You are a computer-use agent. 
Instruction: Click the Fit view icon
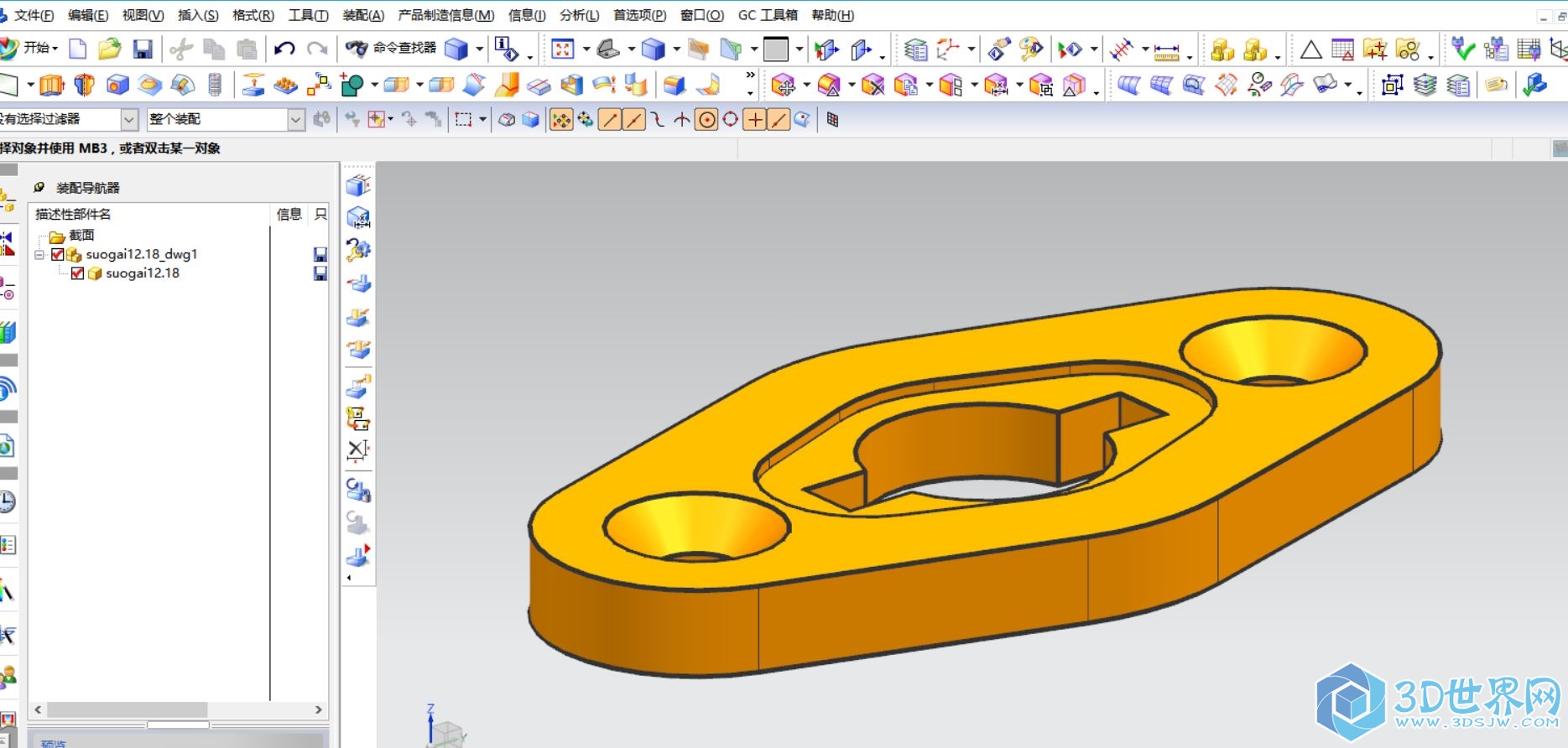(562, 49)
